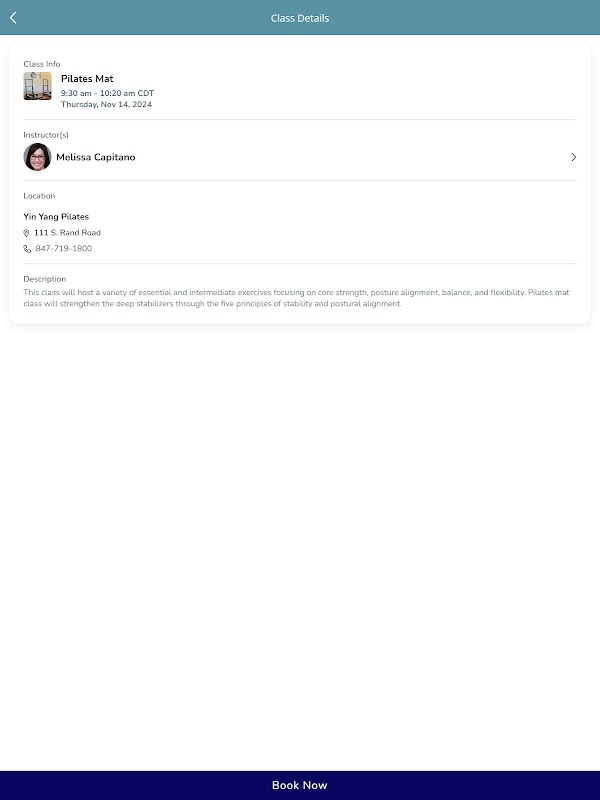This screenshot has width=600, height=800.
Task: Open Melissa Capitano's profile photo
Action: 37,157
